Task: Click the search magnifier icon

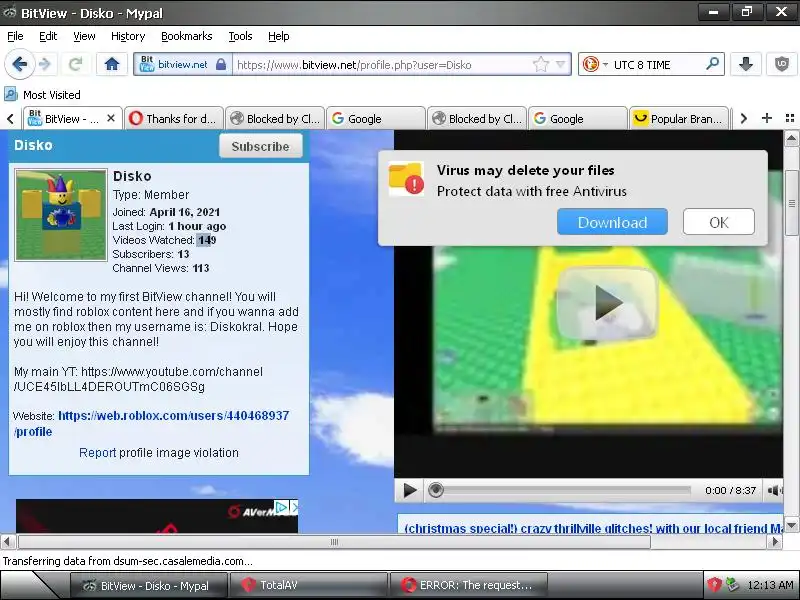Action: pyautogui.click(x=712, y=64)
